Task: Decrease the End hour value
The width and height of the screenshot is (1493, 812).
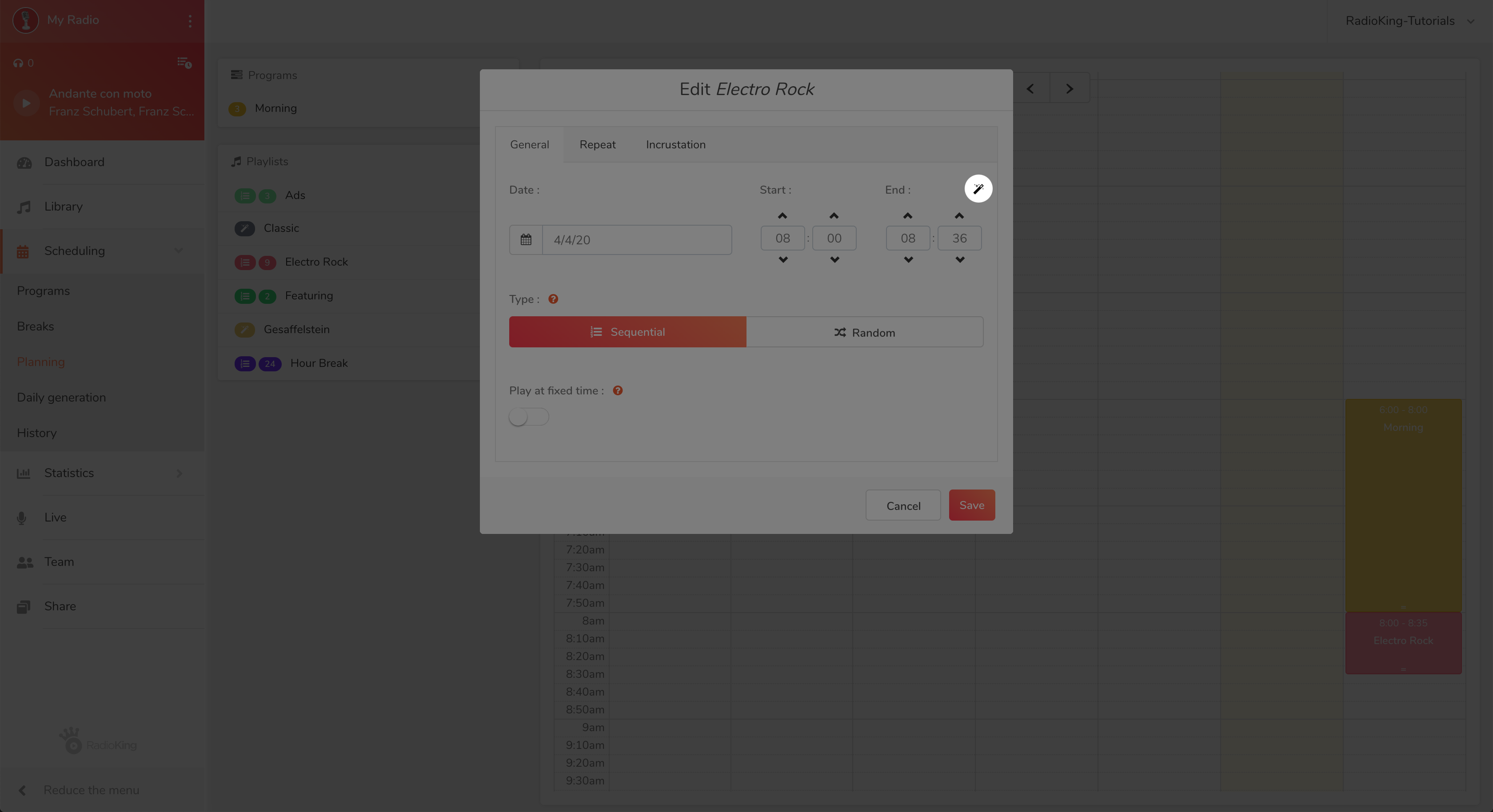Action: [x=908, y=260]
